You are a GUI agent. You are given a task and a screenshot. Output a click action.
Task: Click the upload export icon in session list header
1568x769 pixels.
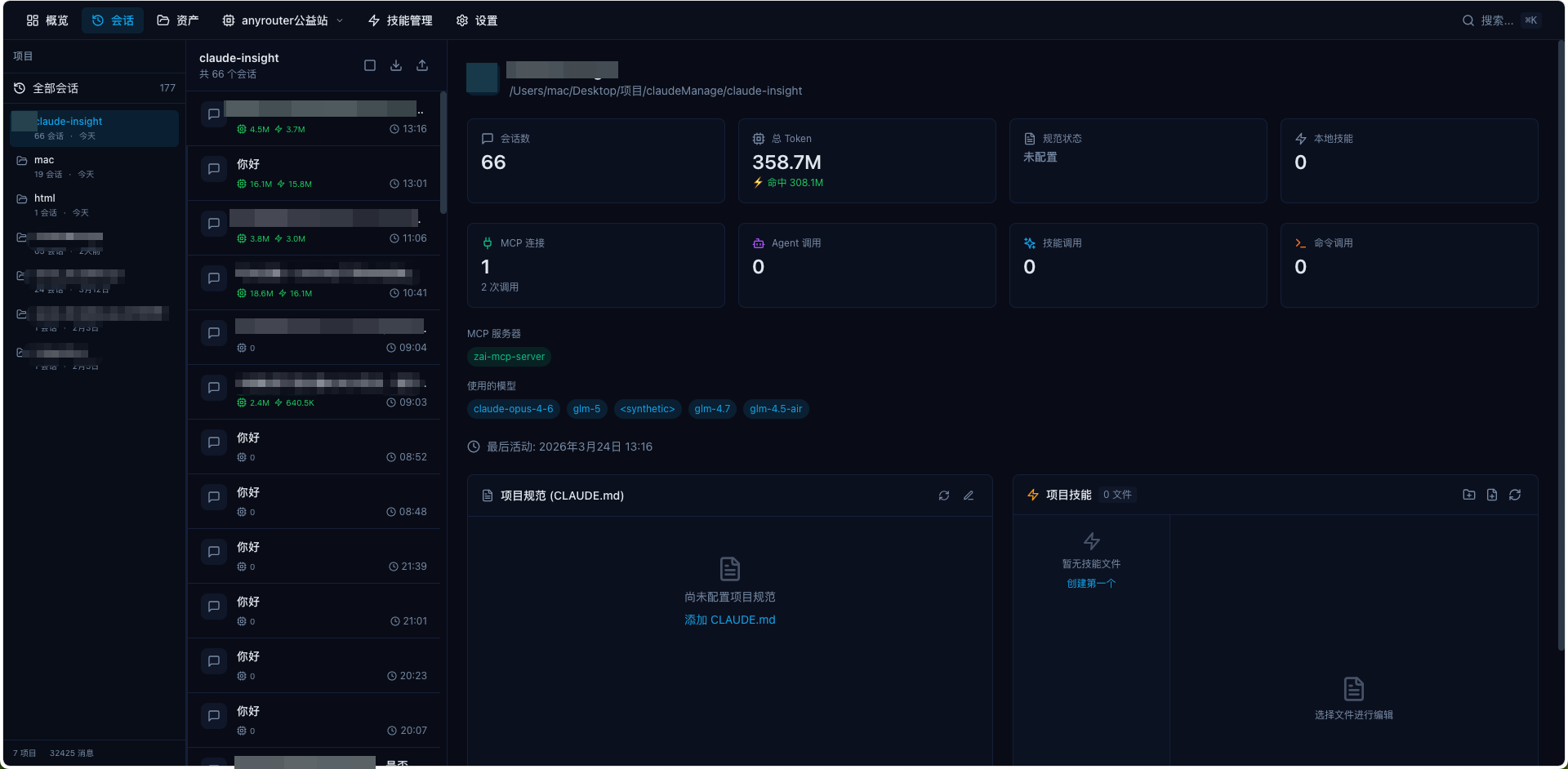pyautogui.click(x=422, y=65)
